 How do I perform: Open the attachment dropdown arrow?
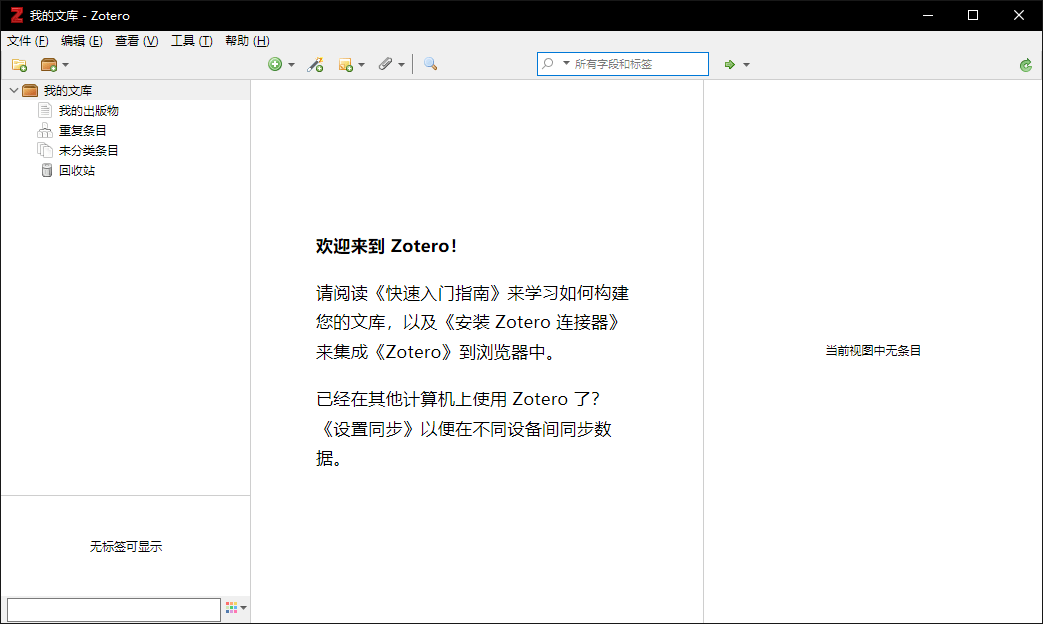click(401, 65)
